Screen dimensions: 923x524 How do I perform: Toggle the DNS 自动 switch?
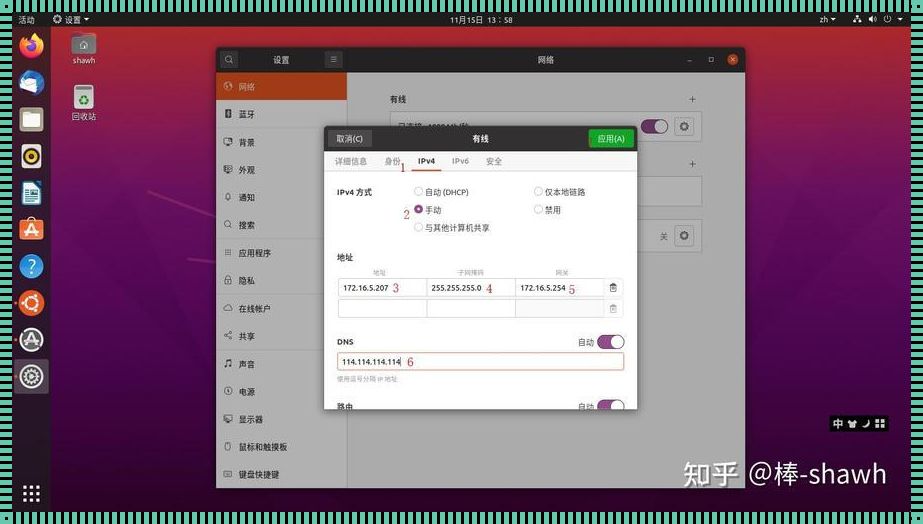[x=610, y=341]
